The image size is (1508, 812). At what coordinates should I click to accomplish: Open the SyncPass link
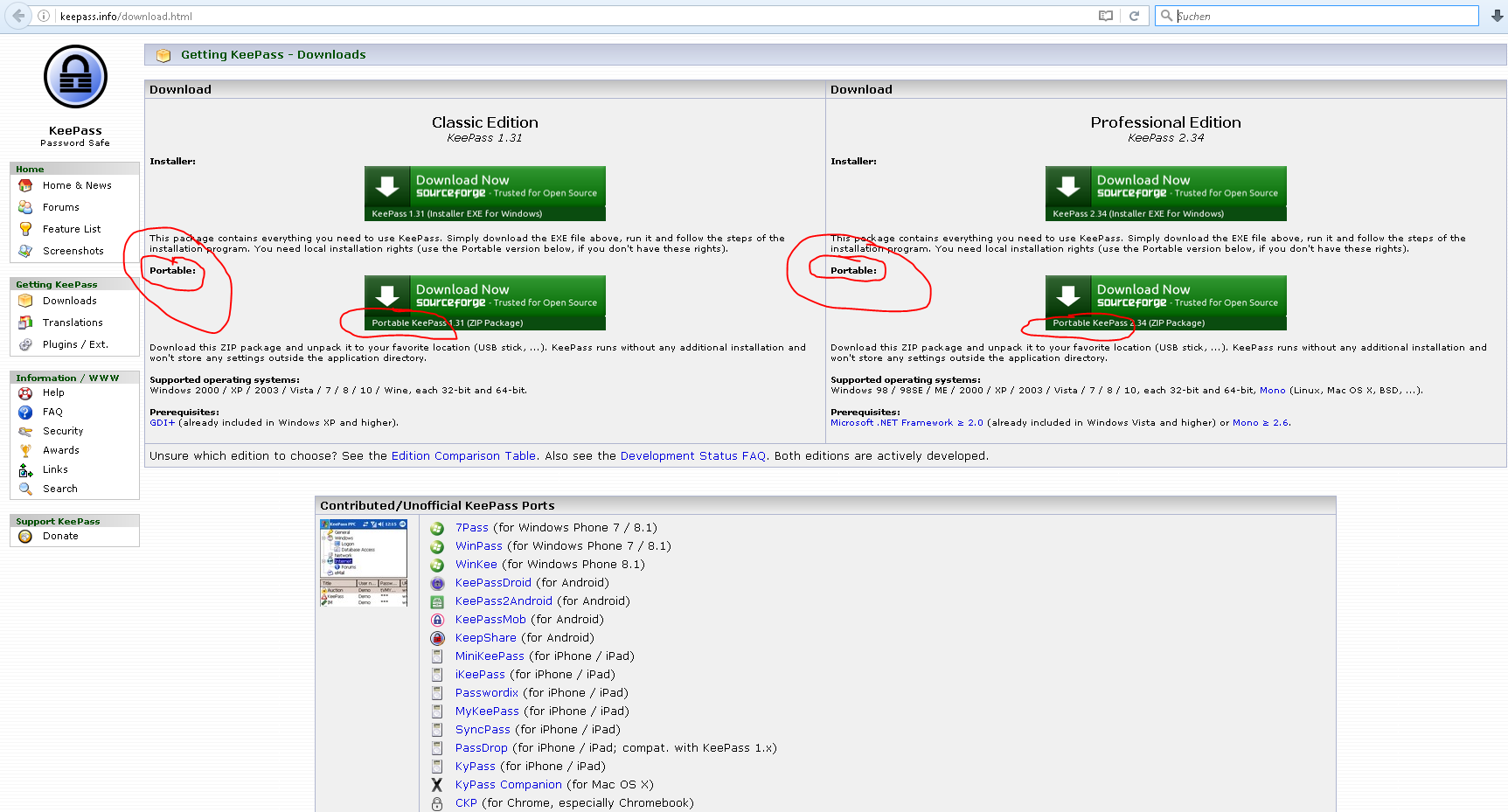[483, 730]
